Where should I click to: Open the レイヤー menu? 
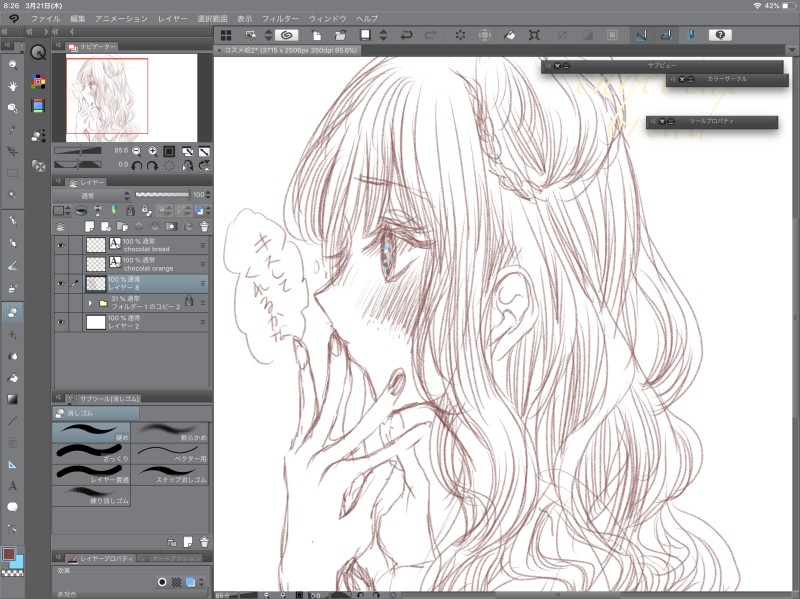tap(172, 19)
